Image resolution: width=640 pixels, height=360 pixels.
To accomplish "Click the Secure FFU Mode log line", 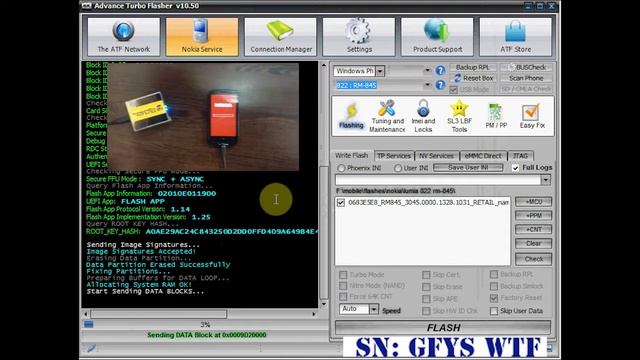I will pos(145,179).
